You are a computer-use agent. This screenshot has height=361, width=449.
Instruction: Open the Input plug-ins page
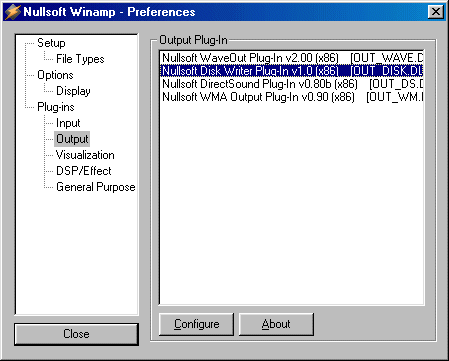point(68,123)
